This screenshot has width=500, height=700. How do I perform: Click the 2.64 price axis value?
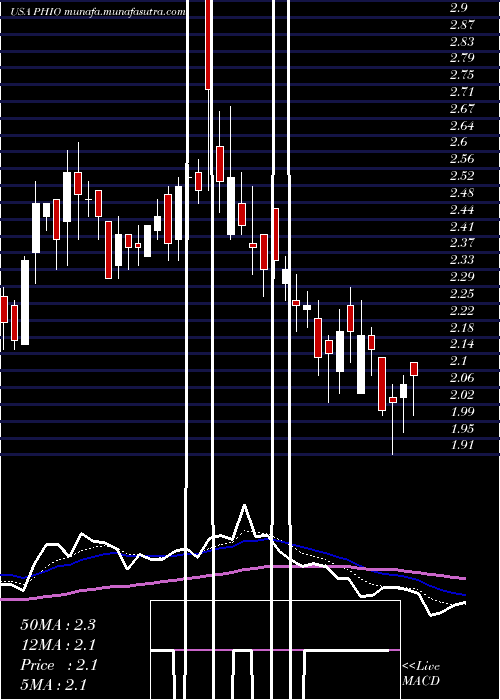[462, 125]
